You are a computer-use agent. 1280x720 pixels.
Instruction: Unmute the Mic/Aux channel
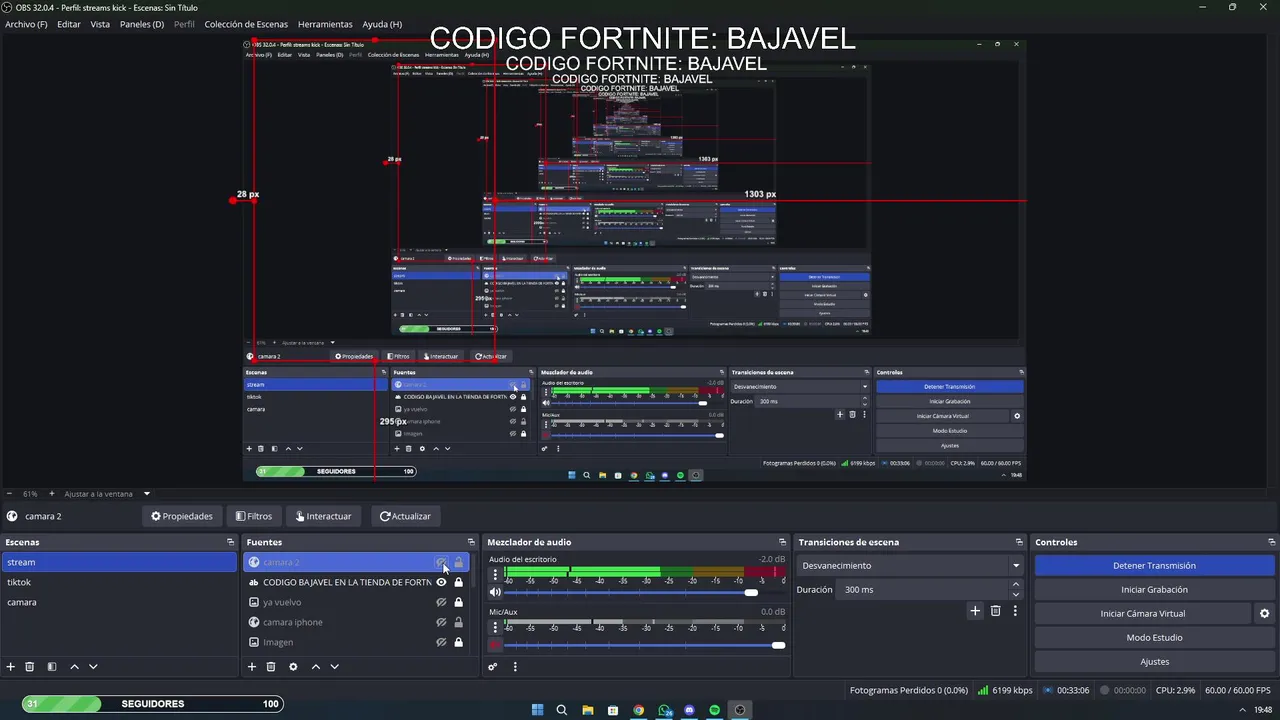click(x=494, y=645)
